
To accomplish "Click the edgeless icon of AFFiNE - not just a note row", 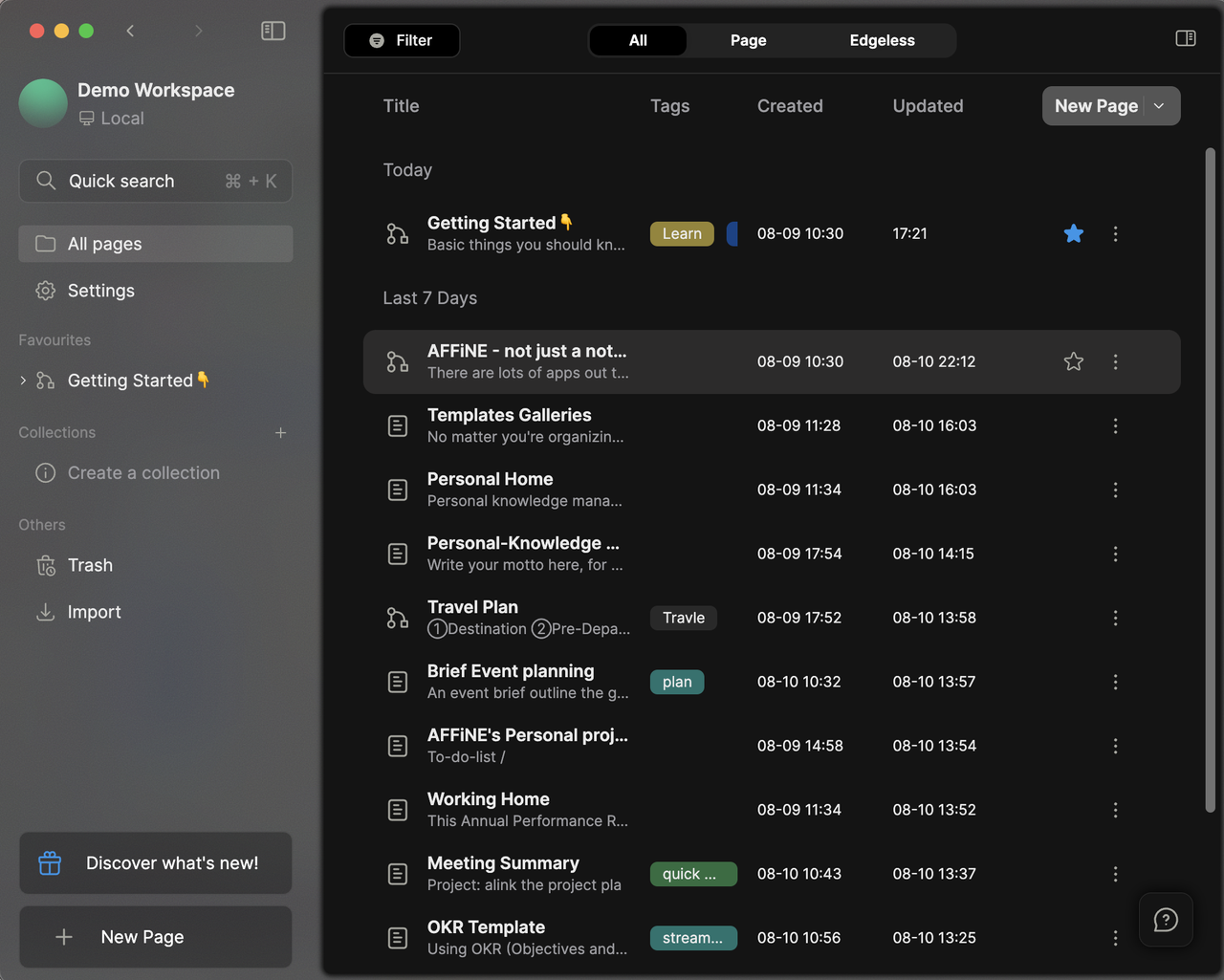I will (x=398, y=361).
